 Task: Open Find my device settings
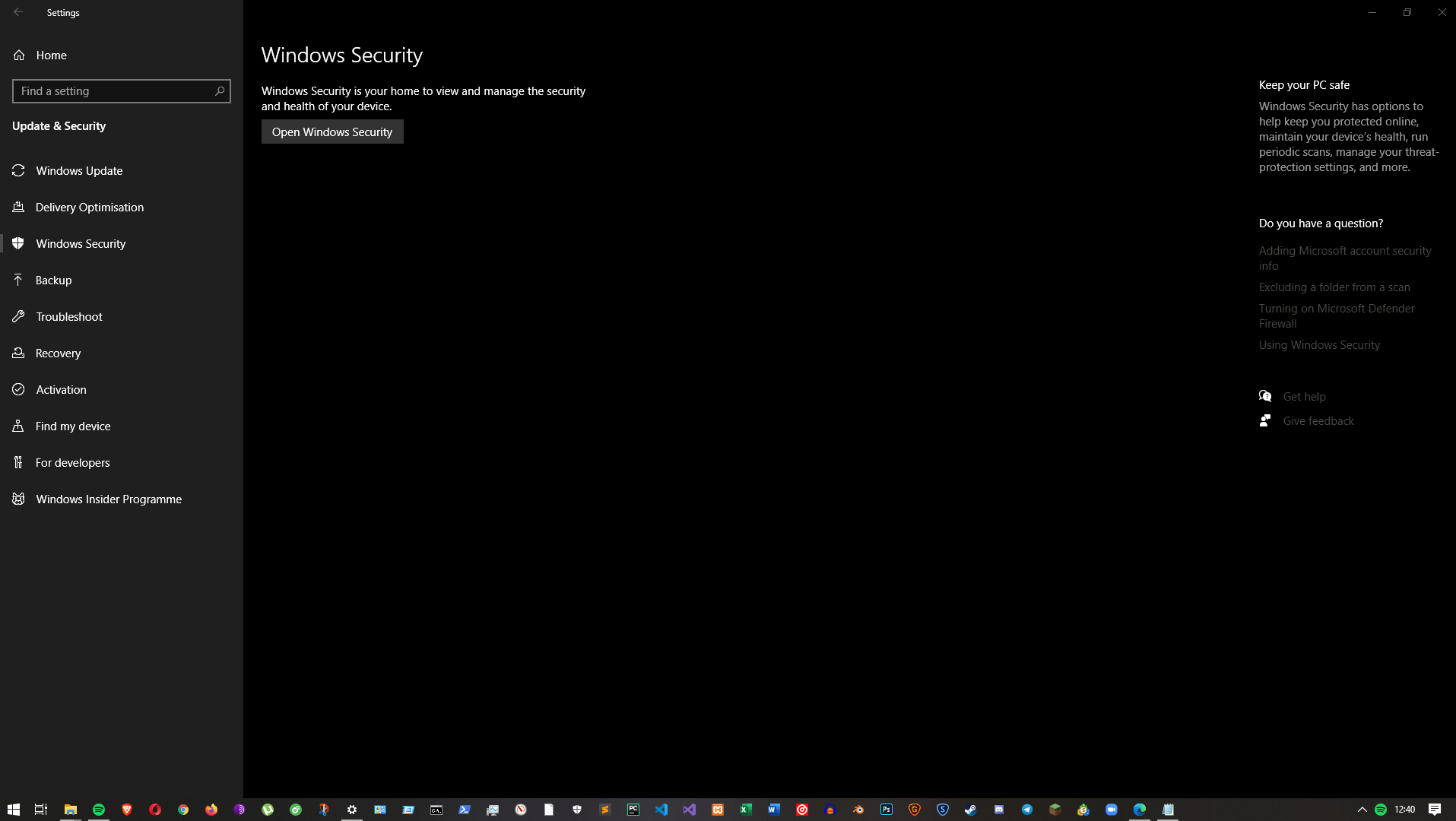pos(122,426)
